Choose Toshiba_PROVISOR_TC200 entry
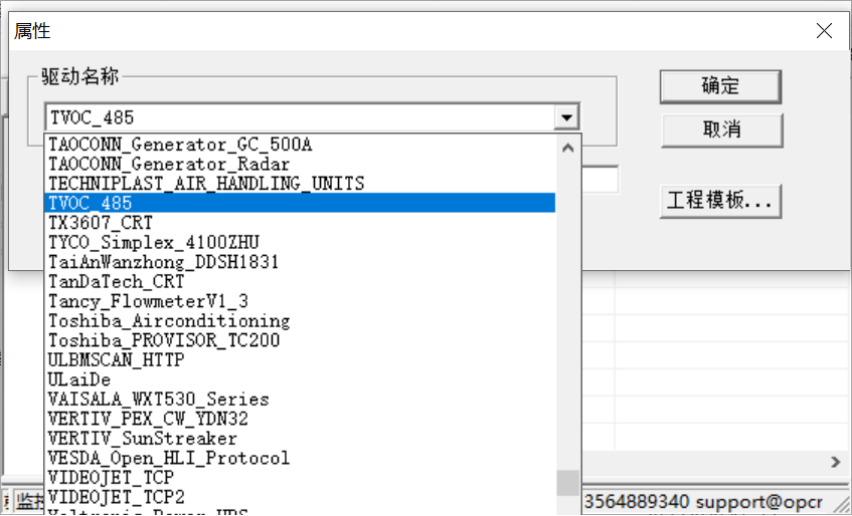Screen dimensions: 852x516 300,340
